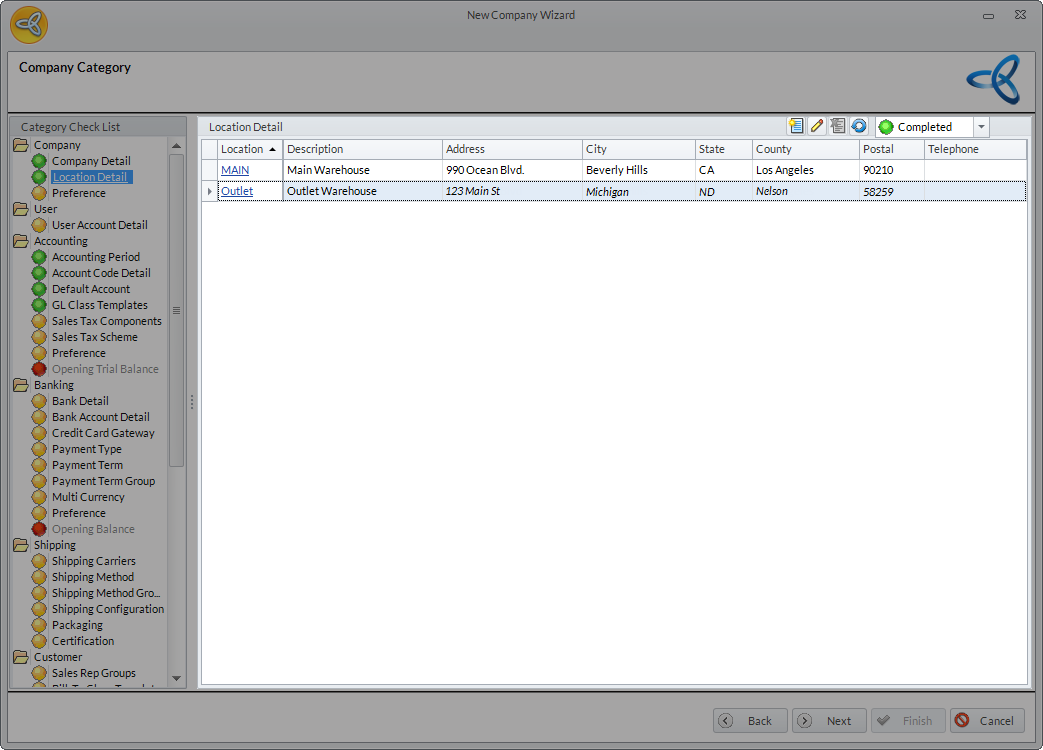The height and width of the screenshot is (750, 1043).
Task: Open Multi Currency item
Action: click(x=88, y=497)
